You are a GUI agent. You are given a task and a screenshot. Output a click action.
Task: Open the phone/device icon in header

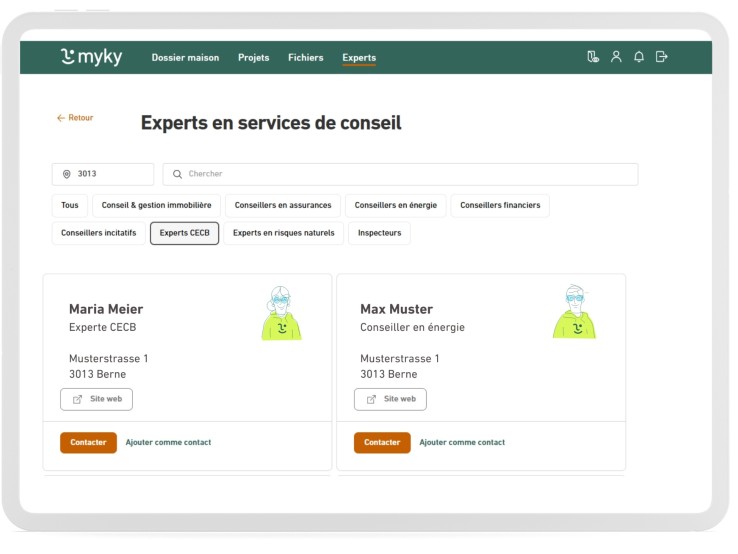pos(593,57)
